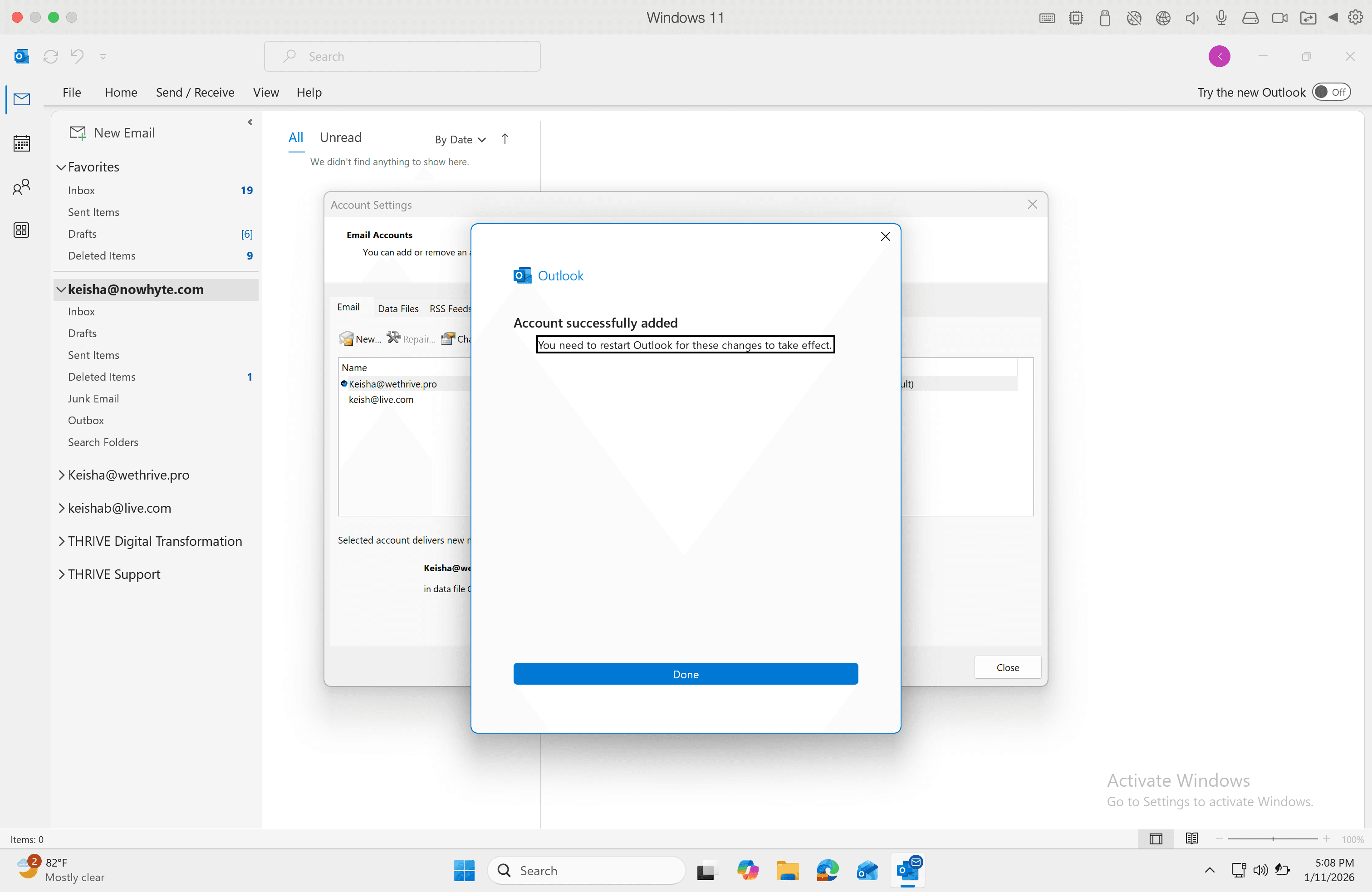Click the Done button
The height and width of the screenshot is (892, 1372).
686,674
